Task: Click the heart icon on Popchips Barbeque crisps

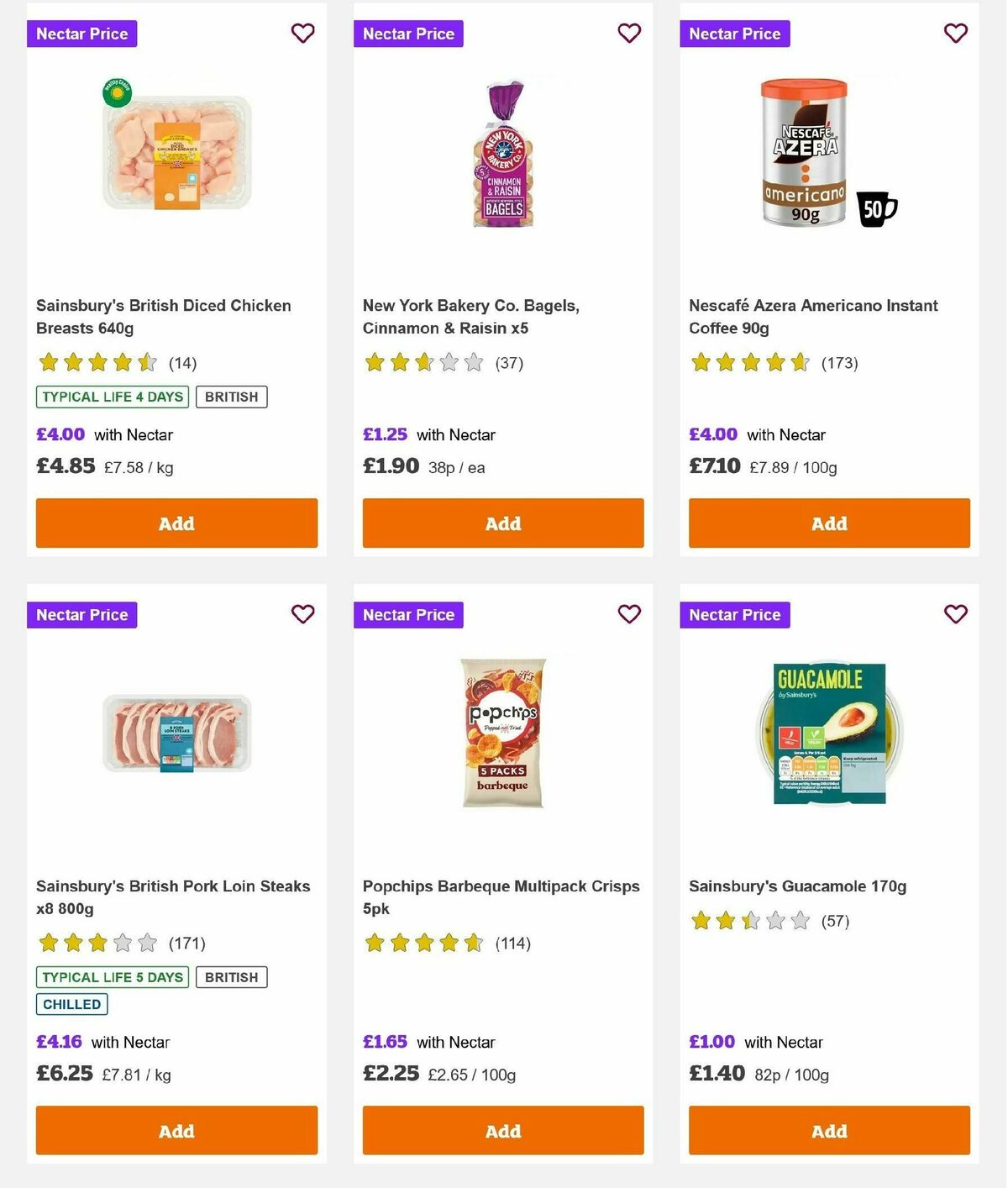Action: coord(628,614)
